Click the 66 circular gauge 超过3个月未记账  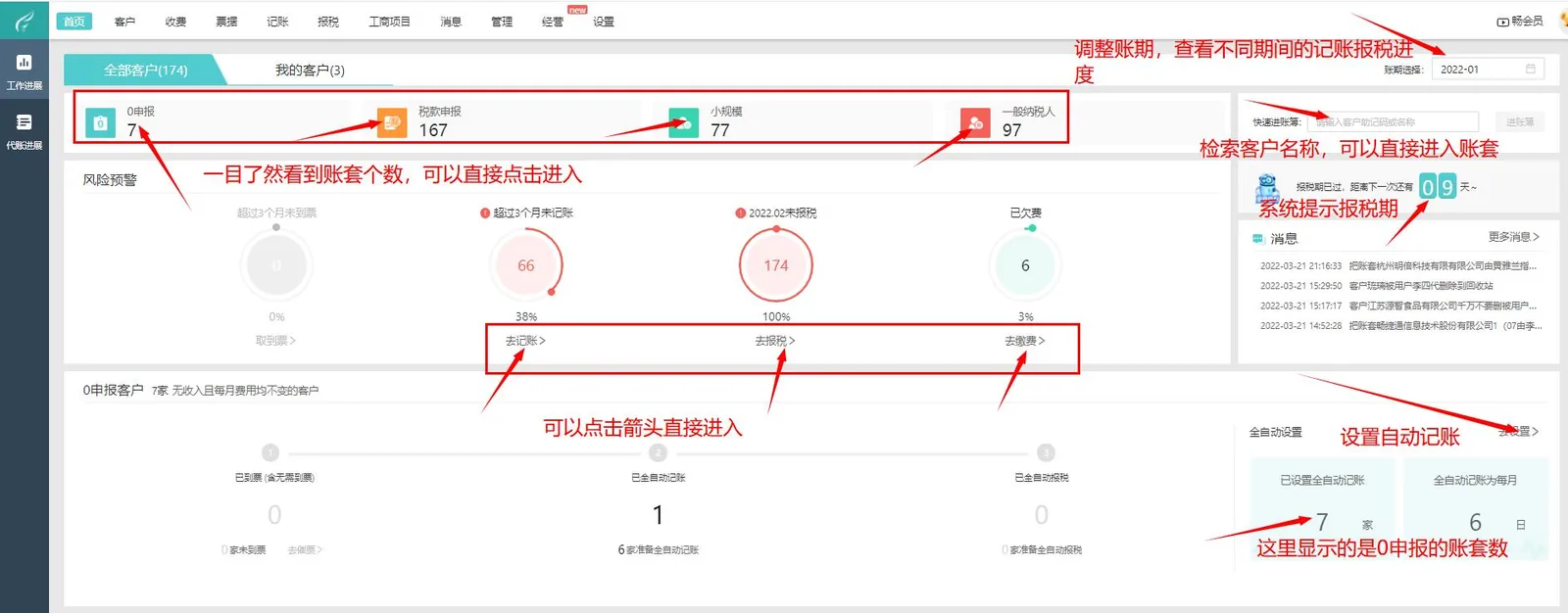[x=526, y=265]
